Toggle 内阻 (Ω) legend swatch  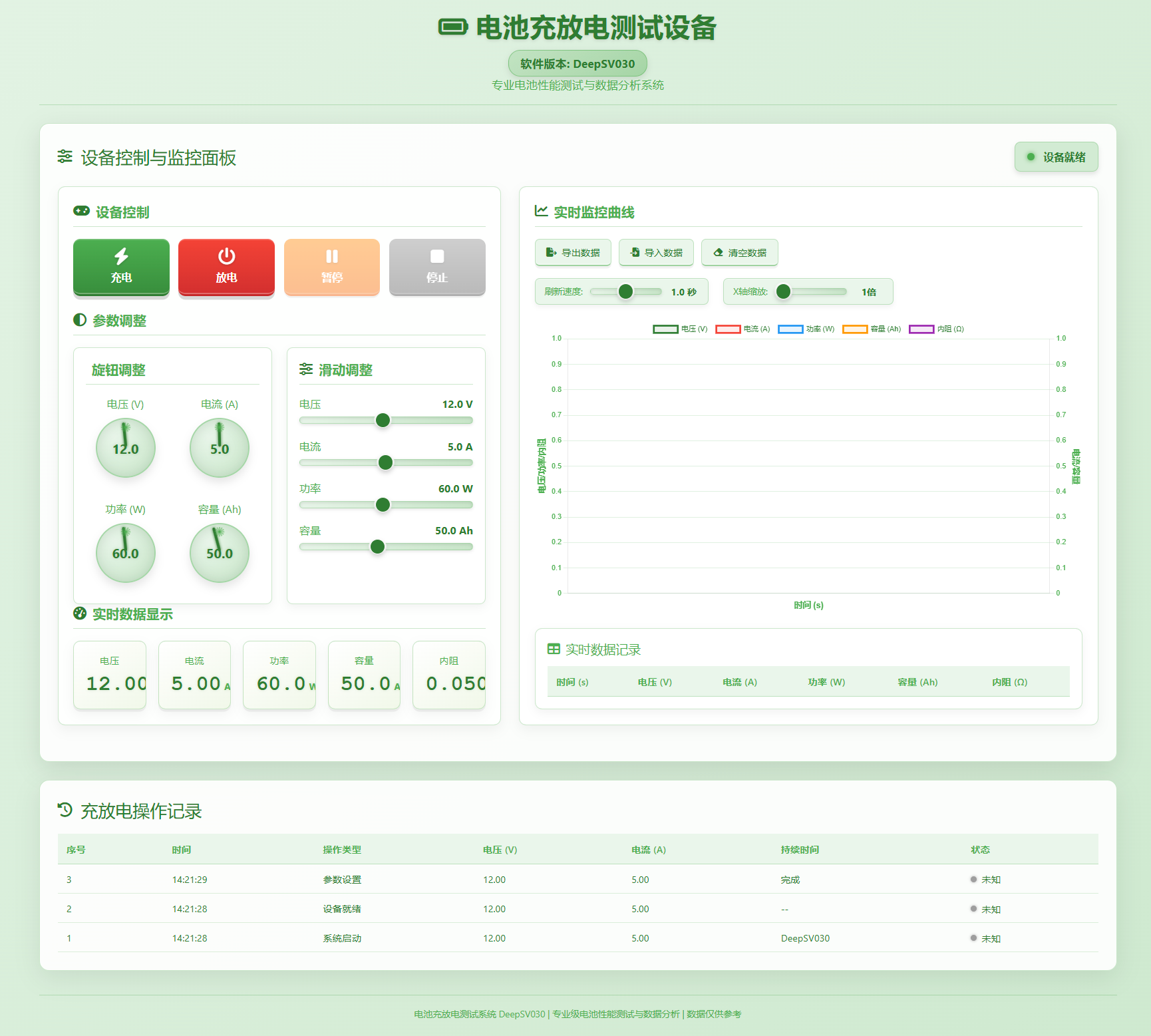pos(921,329)
